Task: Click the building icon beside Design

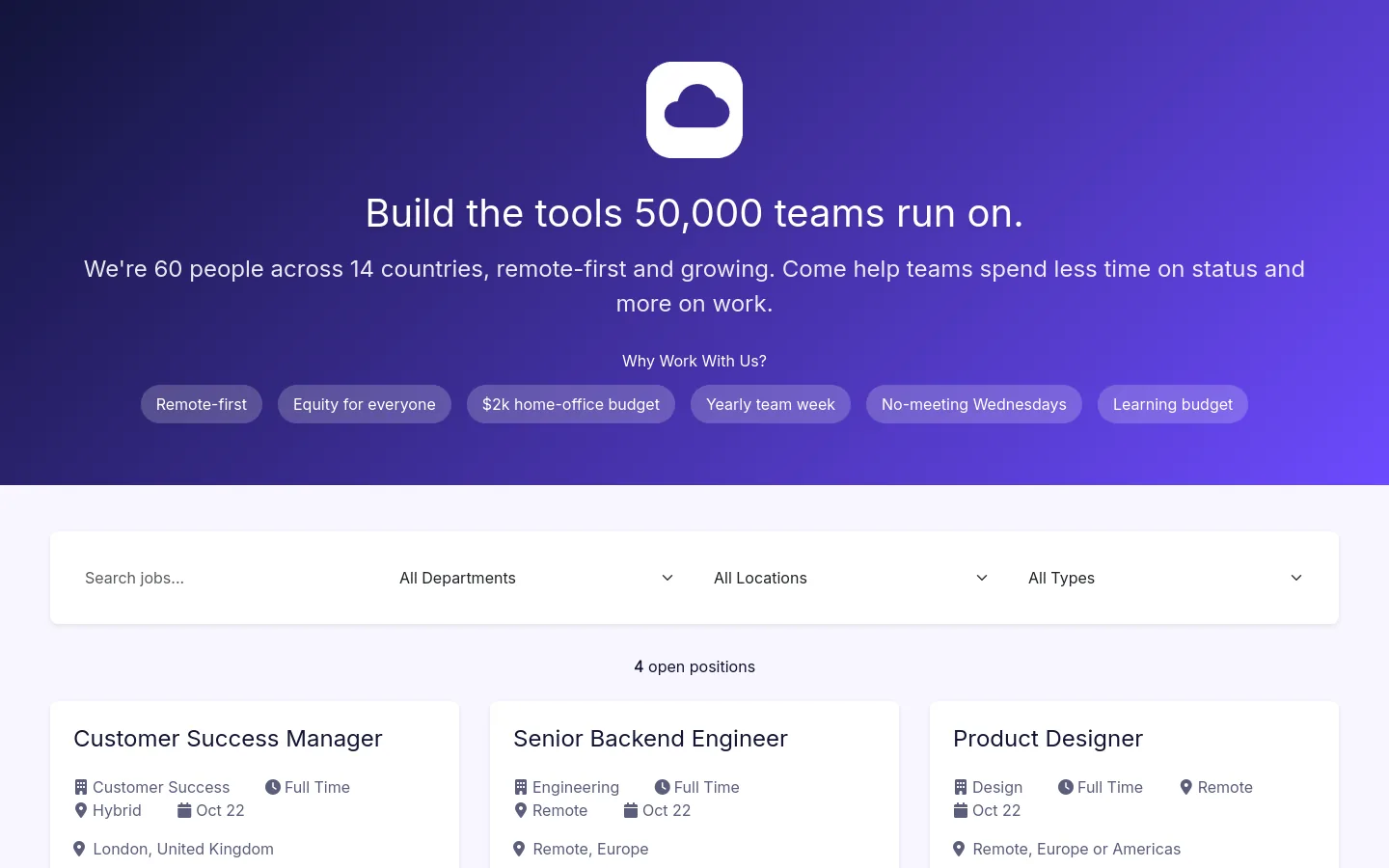Action: [961, 787]
